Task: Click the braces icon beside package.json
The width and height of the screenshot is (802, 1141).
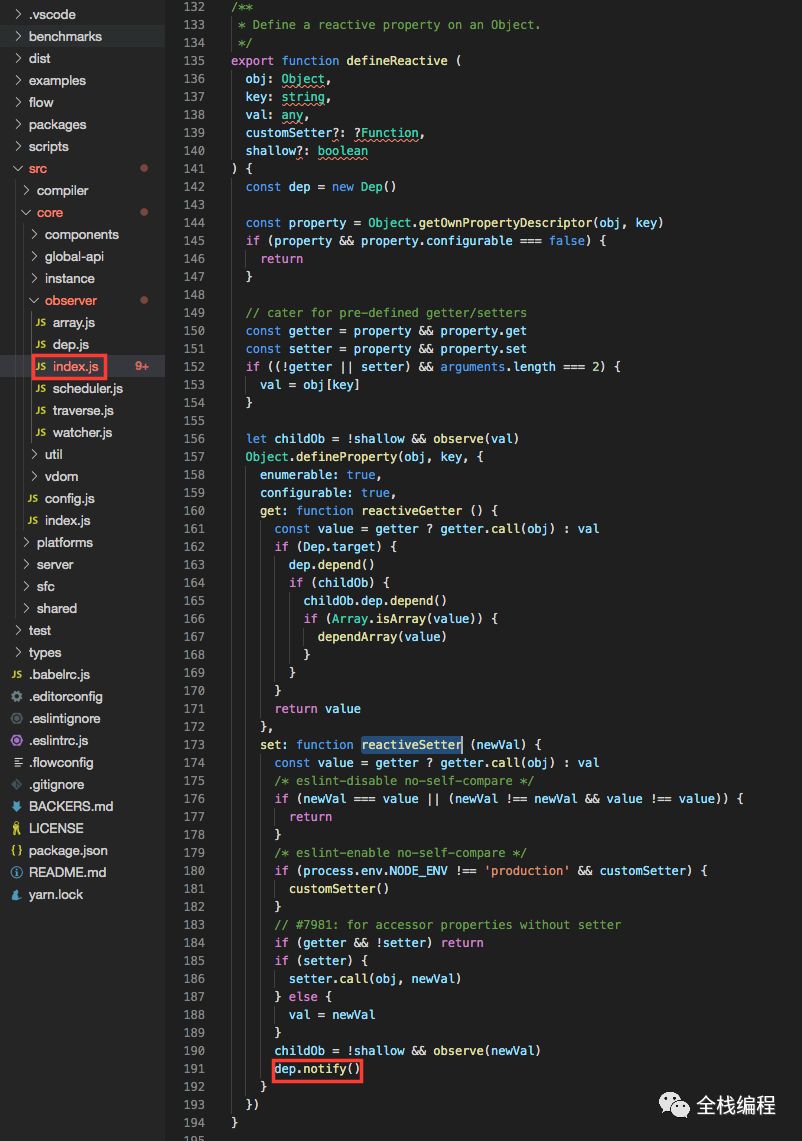Action: tap(17, 850)
